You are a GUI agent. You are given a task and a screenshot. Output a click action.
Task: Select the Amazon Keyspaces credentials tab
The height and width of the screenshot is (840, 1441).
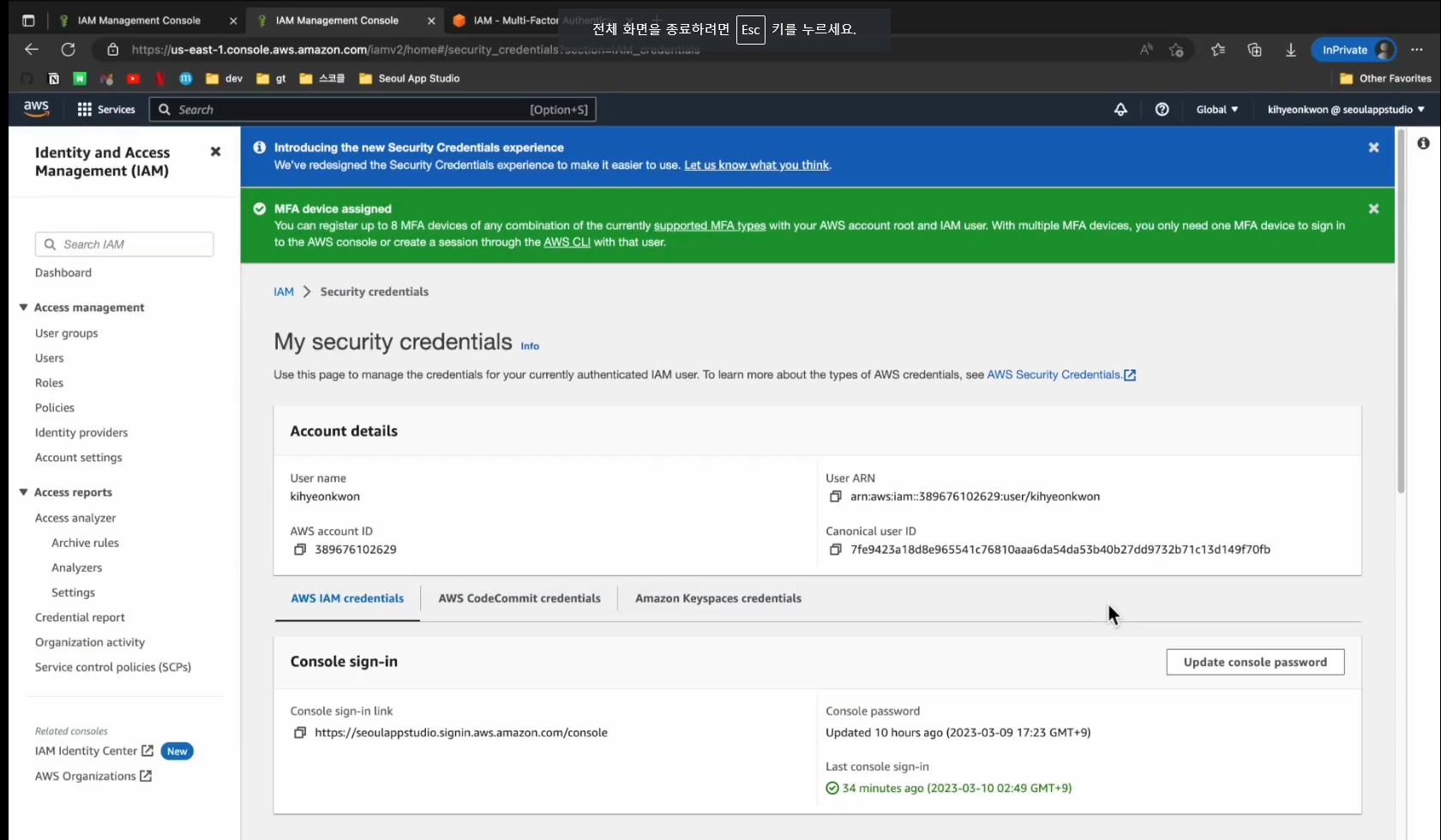(718, 598)
